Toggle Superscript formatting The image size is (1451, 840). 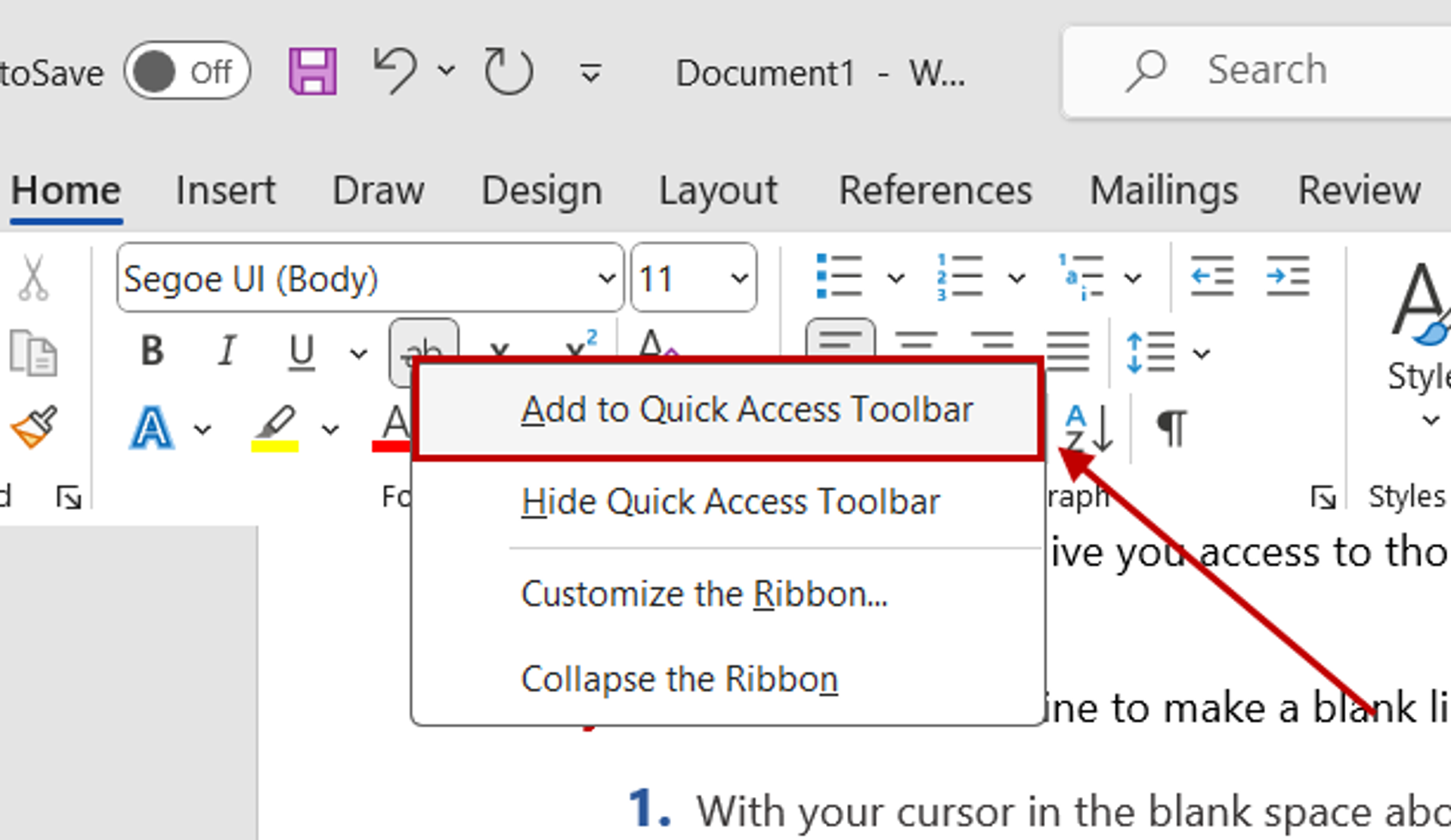pyautogui.click(x=580, y=342)
